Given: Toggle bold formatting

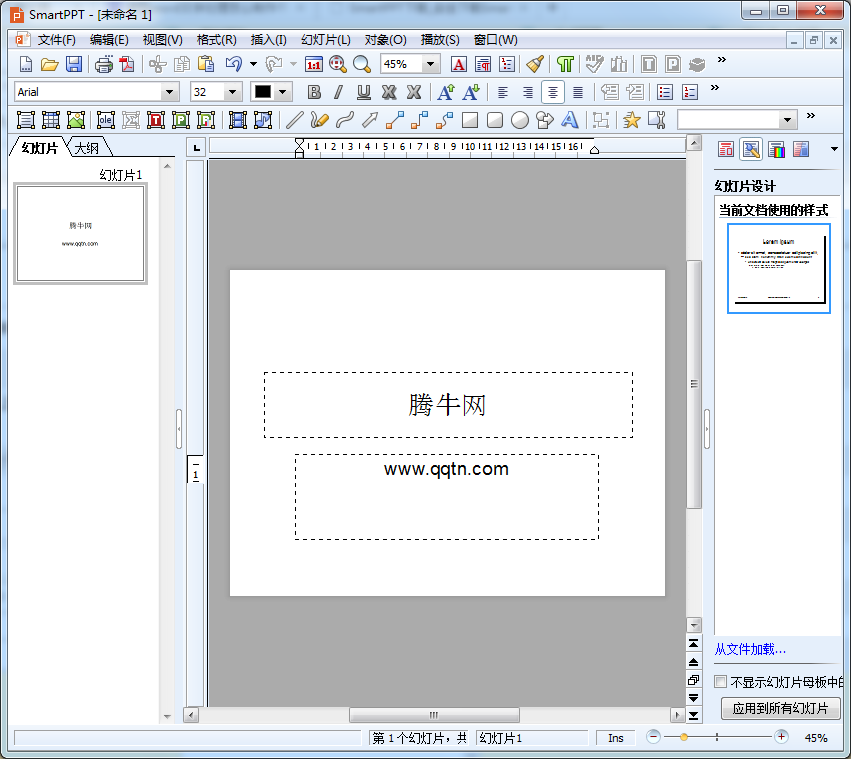Looking at the screenshot, I should 314,92.
